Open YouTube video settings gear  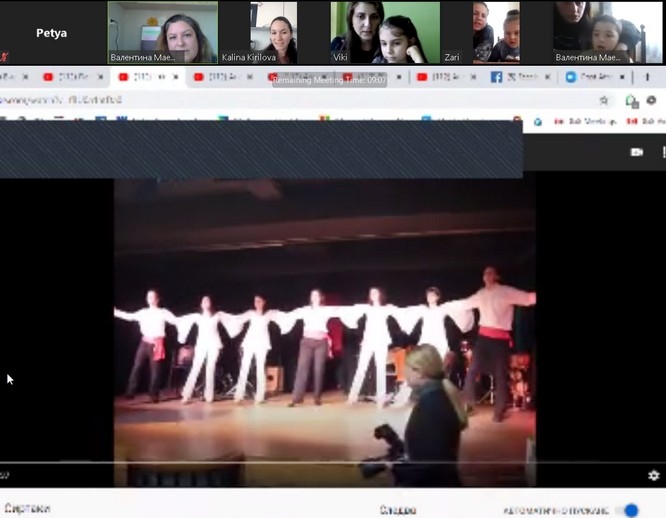coord(653,475)
